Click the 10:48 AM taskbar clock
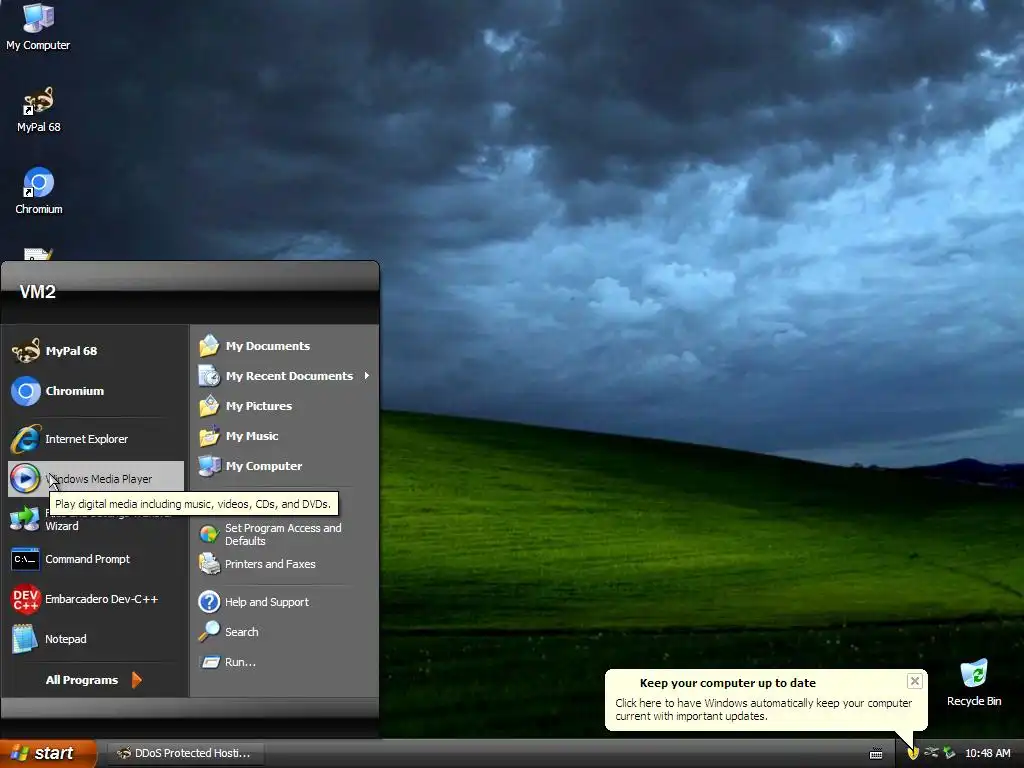The width and height of the screenshot is (1024, 768). 987,753
